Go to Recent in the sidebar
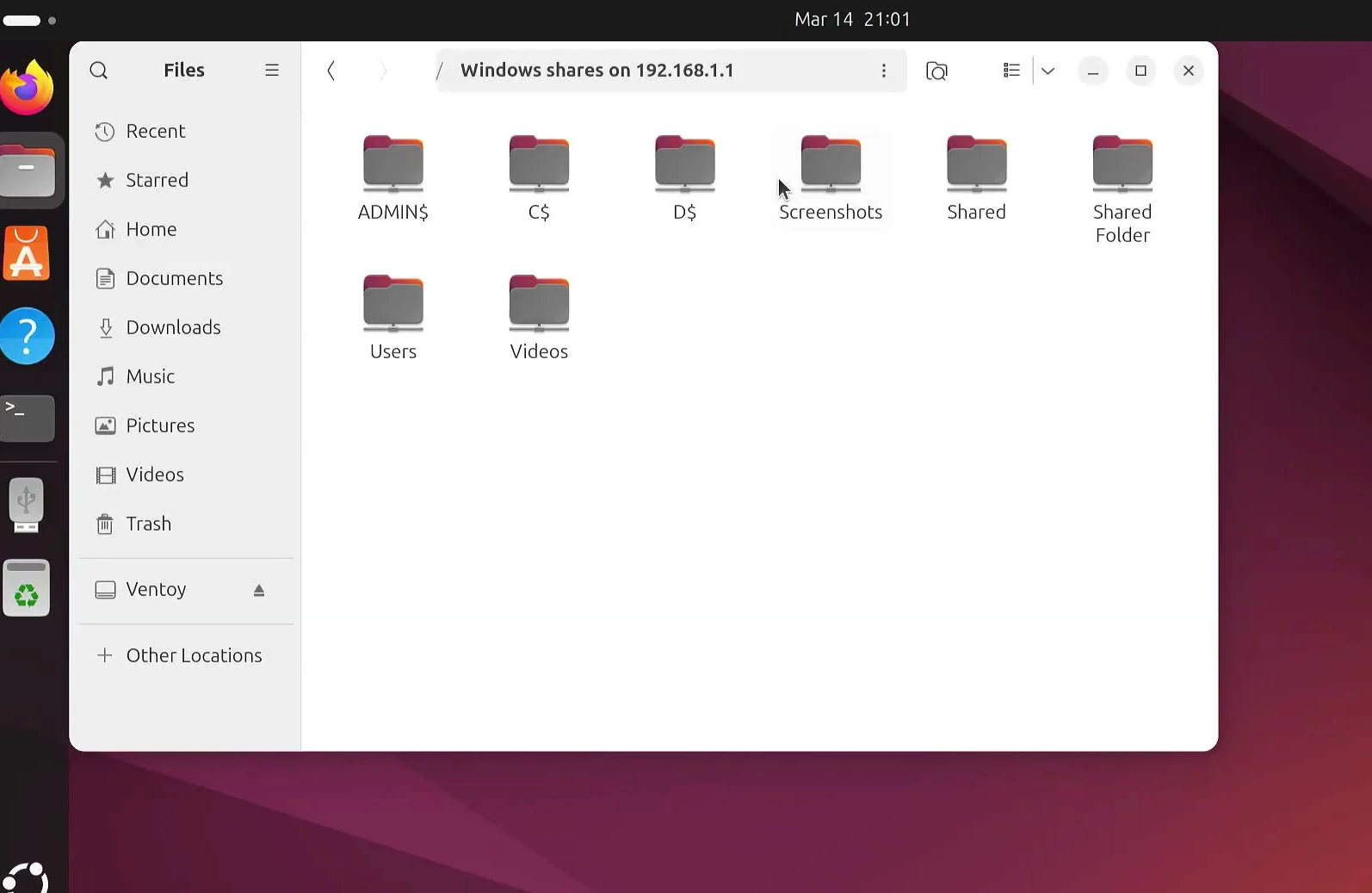This screenshot has width=1372, height=893. [x=186, y=132]
